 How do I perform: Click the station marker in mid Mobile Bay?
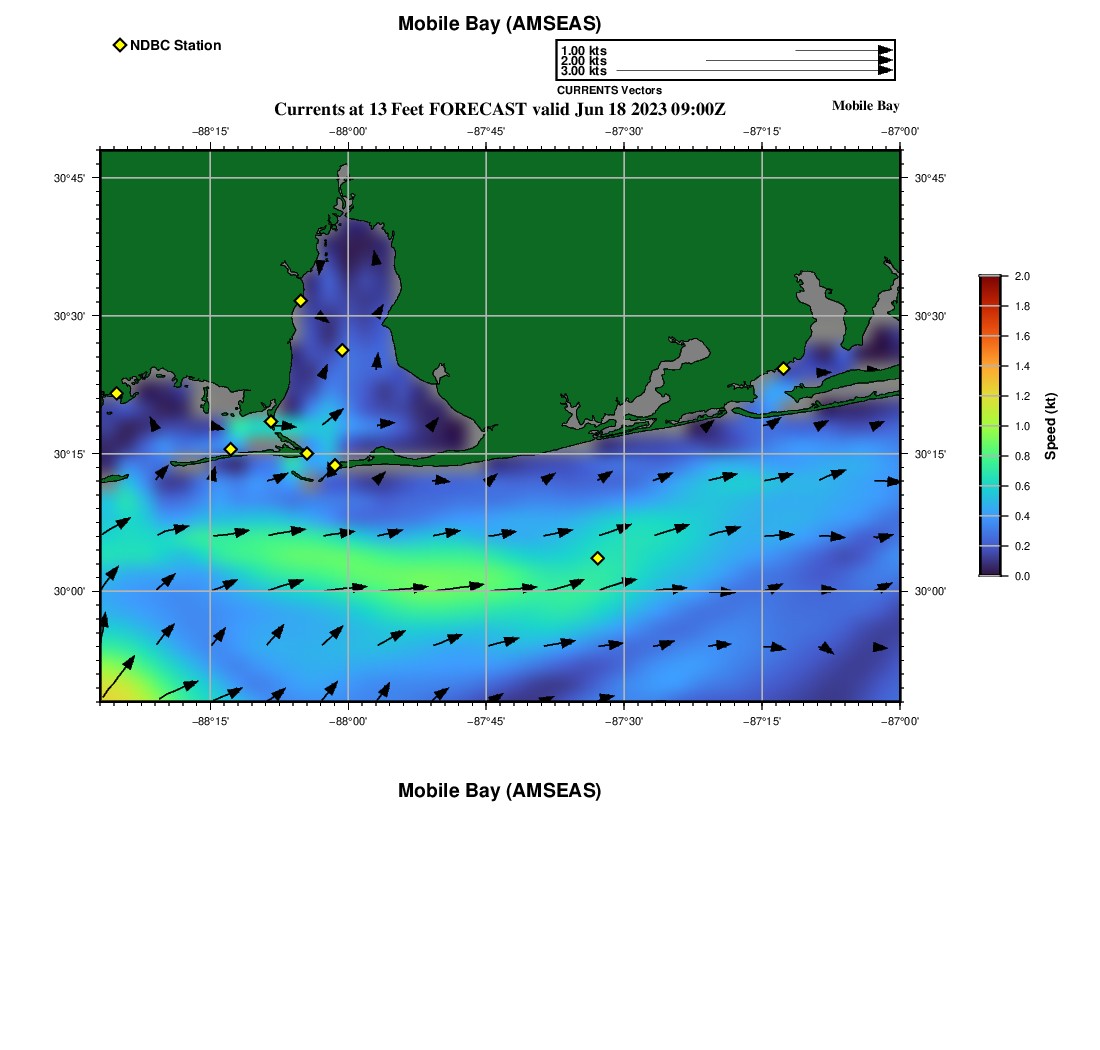[x=342, y=350]
